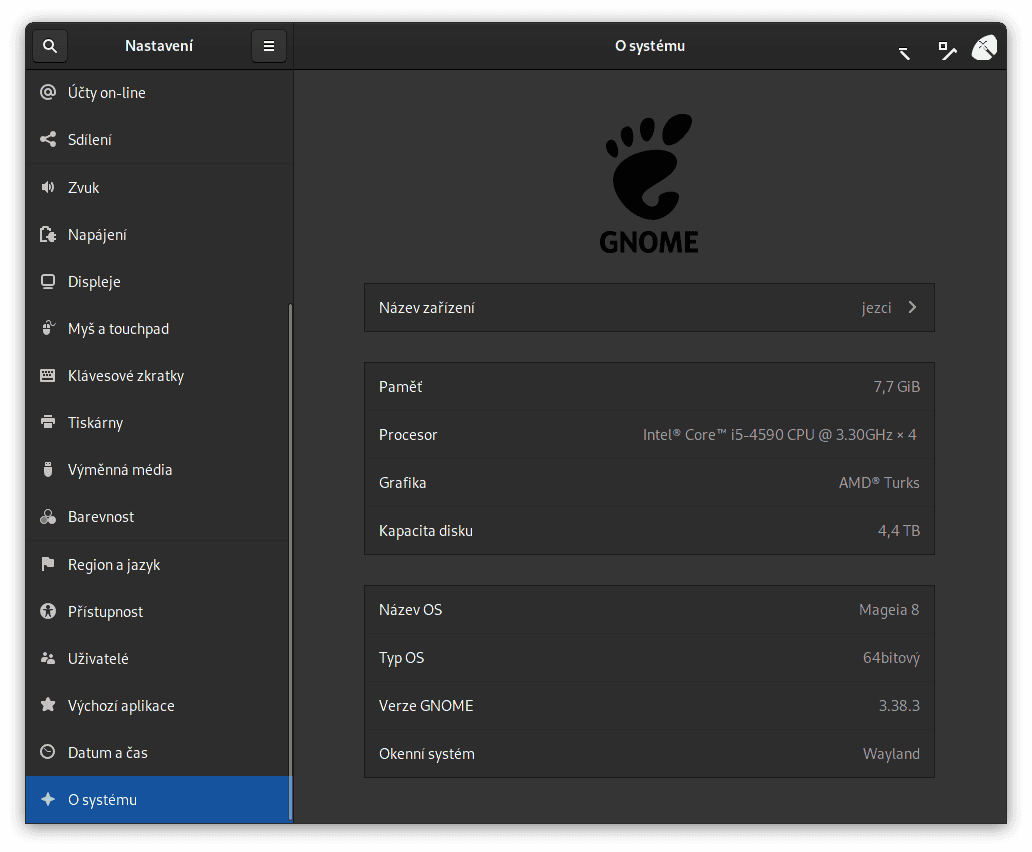
Task: Open the hamburger menu next to Nastavení
Action: [269, 46]
